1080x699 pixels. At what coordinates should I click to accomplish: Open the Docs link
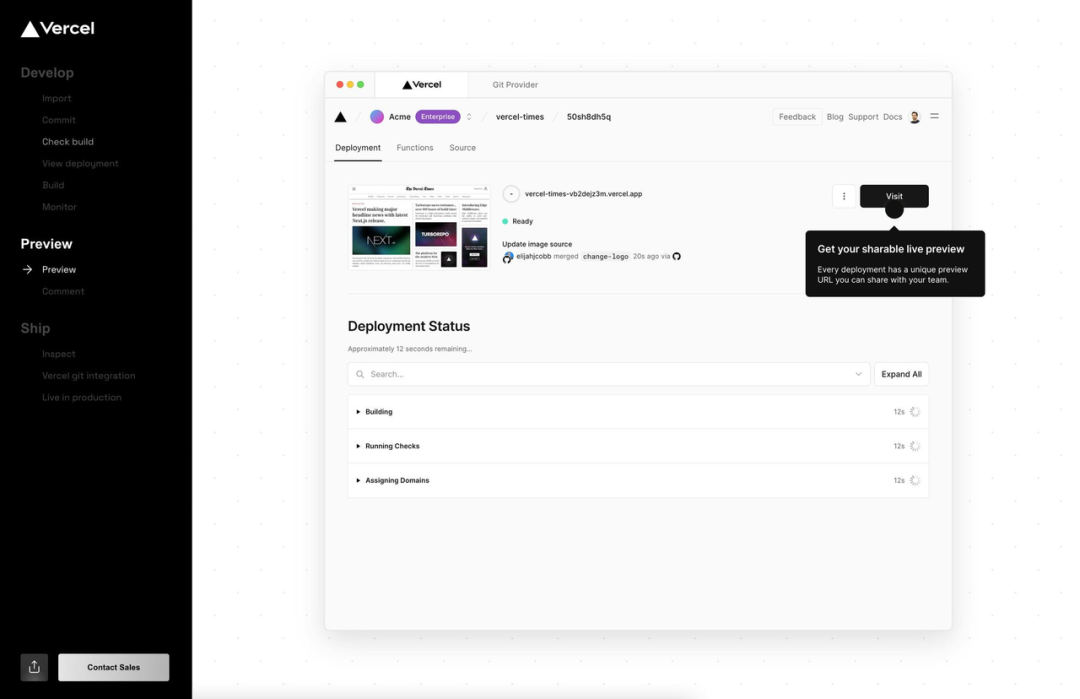point(893,117)
